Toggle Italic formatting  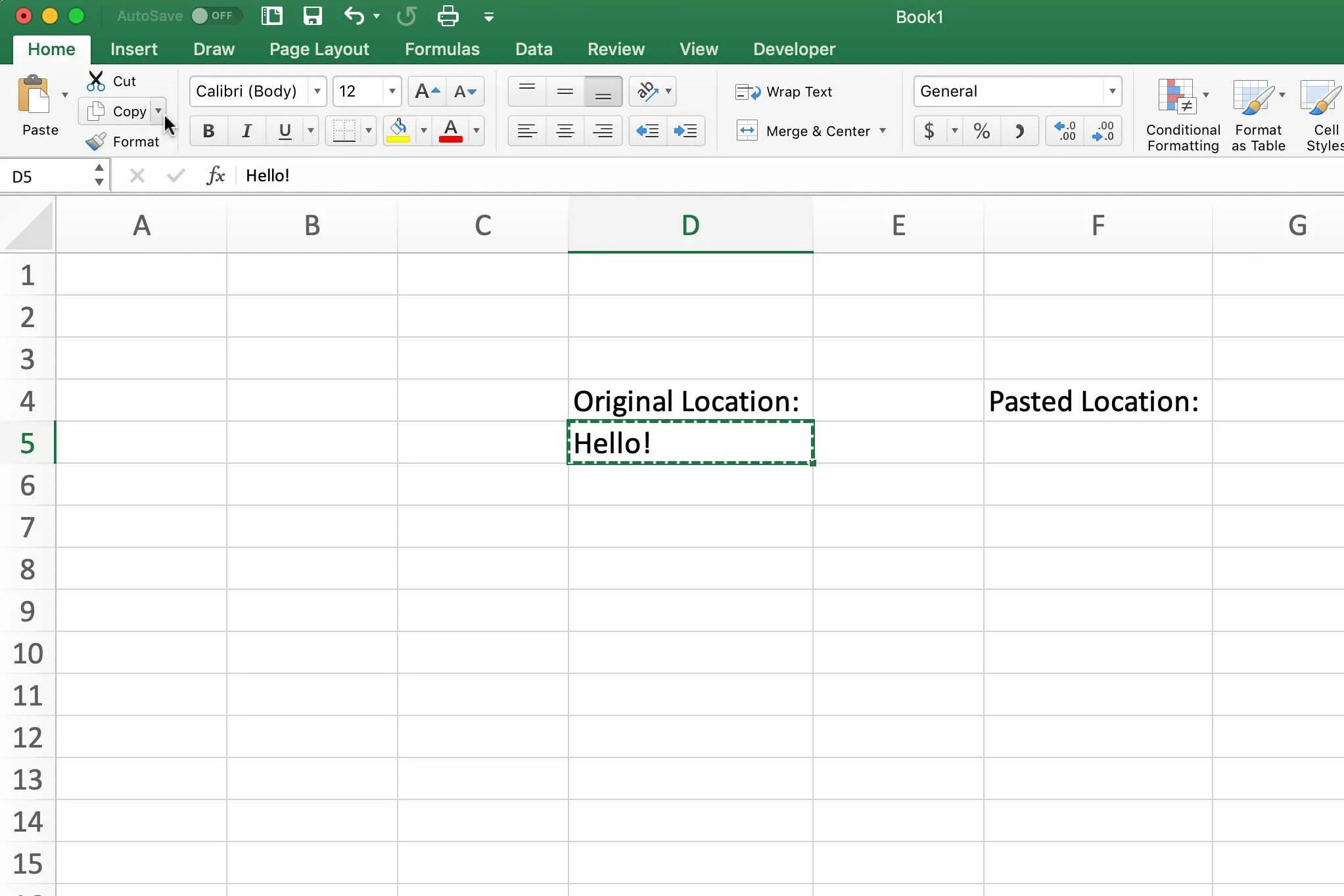click(x=246, y=131)
